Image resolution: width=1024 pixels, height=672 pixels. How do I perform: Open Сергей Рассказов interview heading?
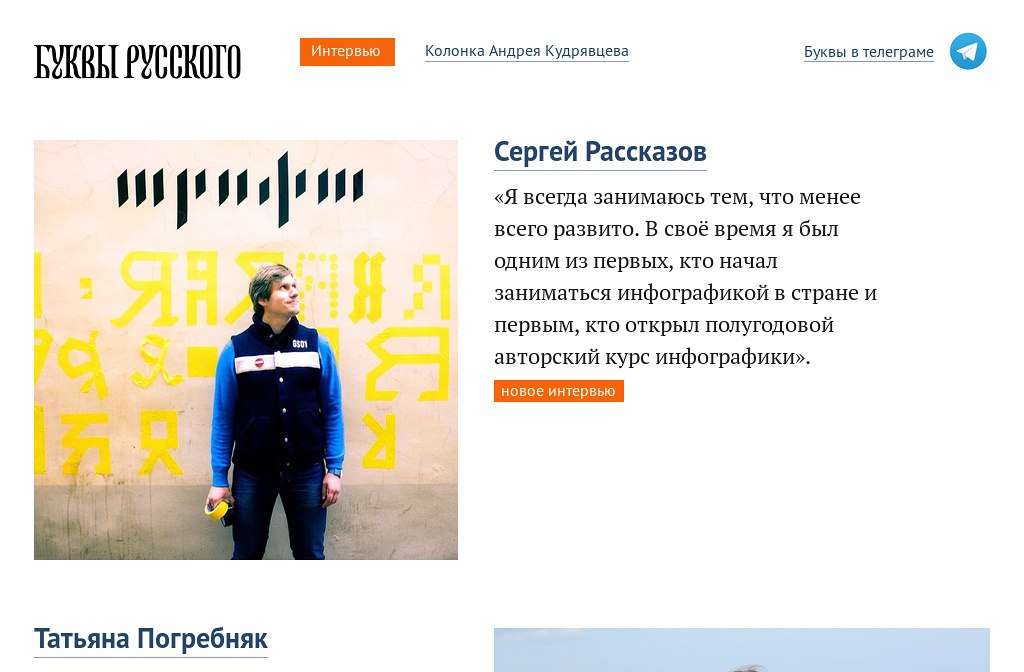(600, 152)
